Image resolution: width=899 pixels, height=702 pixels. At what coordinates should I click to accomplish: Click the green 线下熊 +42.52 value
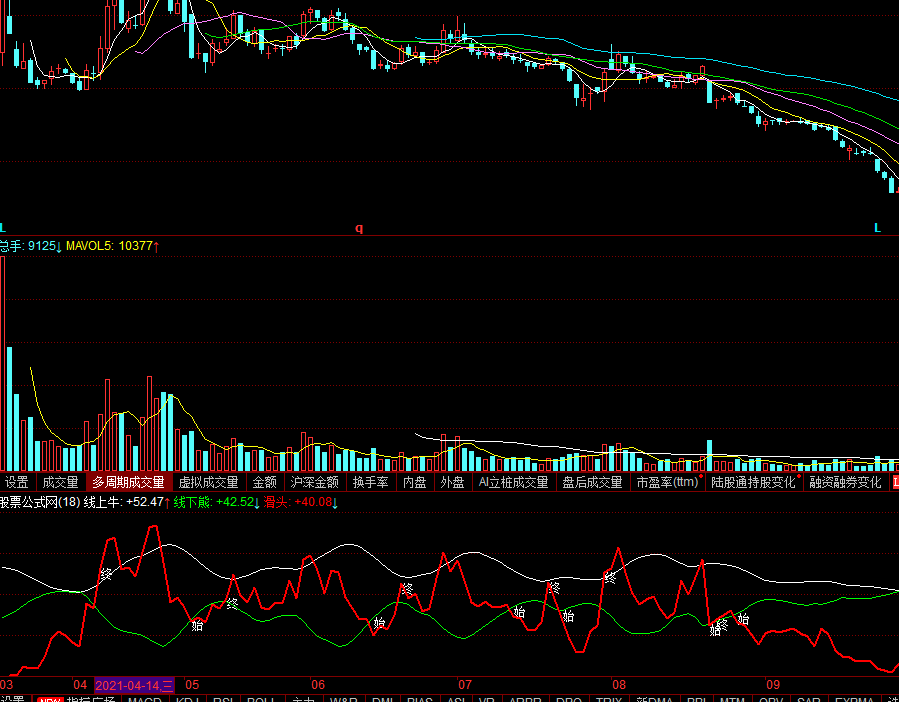(217, 502)
